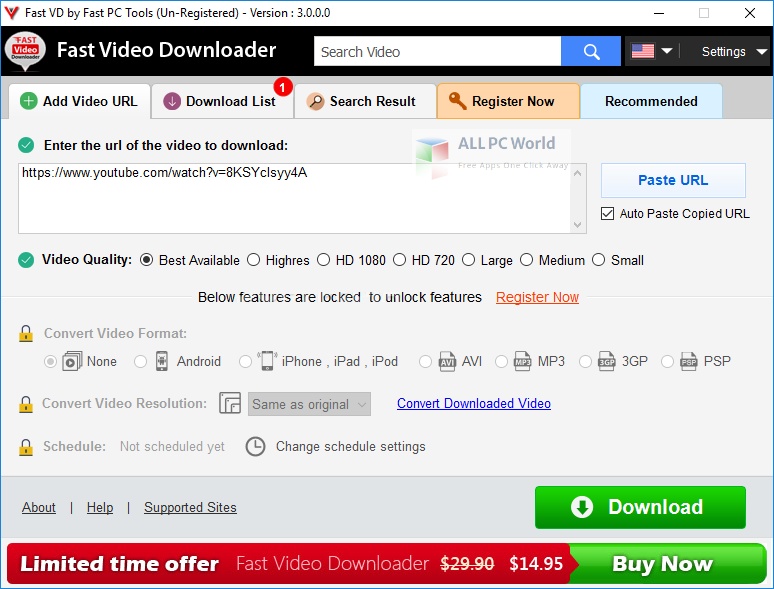Click the Fast Video Downloader logo
This screenshot has height=589, width=774.
point(25,51)
